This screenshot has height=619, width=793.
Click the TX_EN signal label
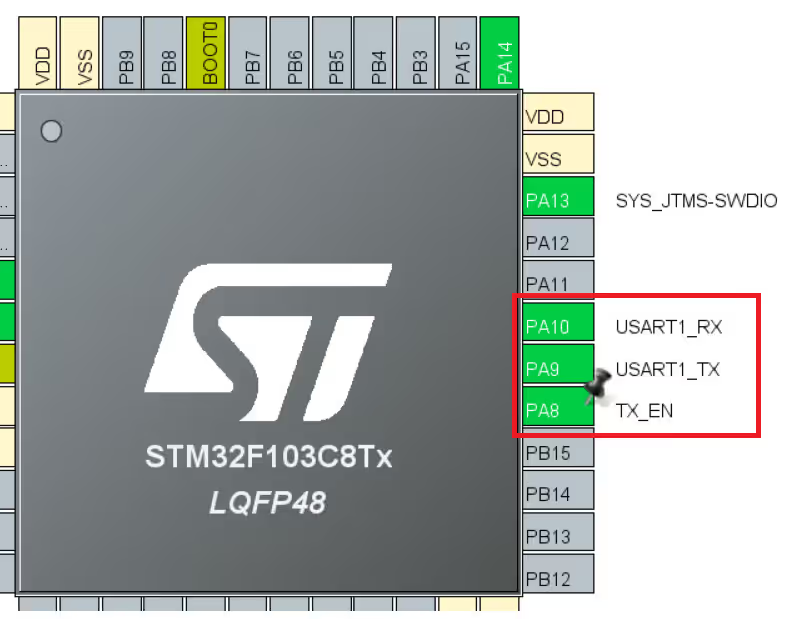[644, 411]
